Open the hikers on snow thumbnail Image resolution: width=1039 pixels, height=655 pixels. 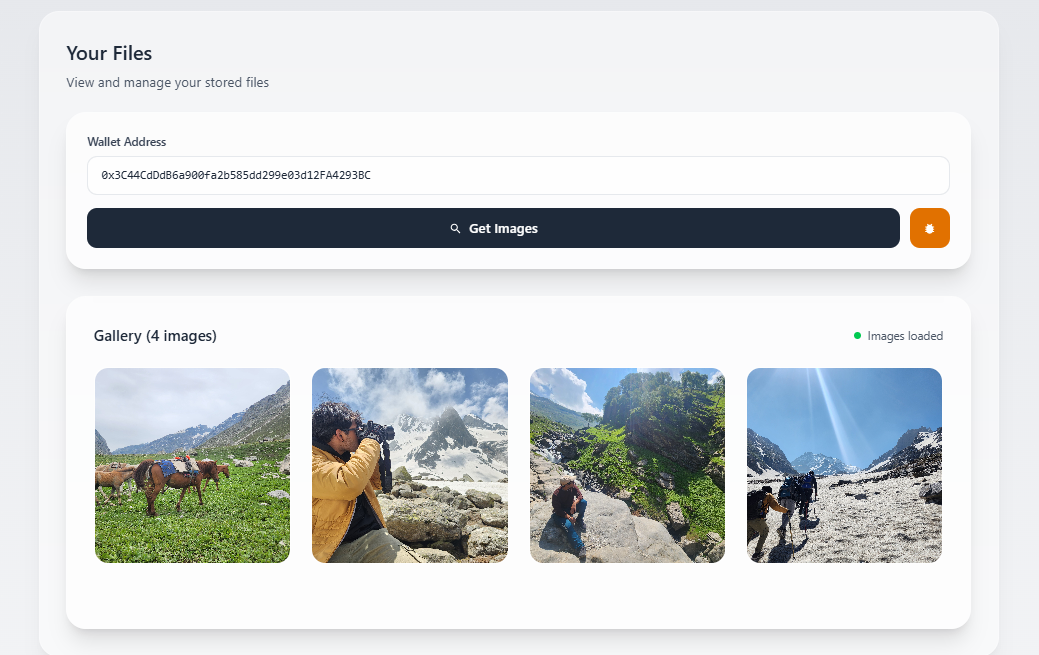pyautogui.click(x=844, y=465)
